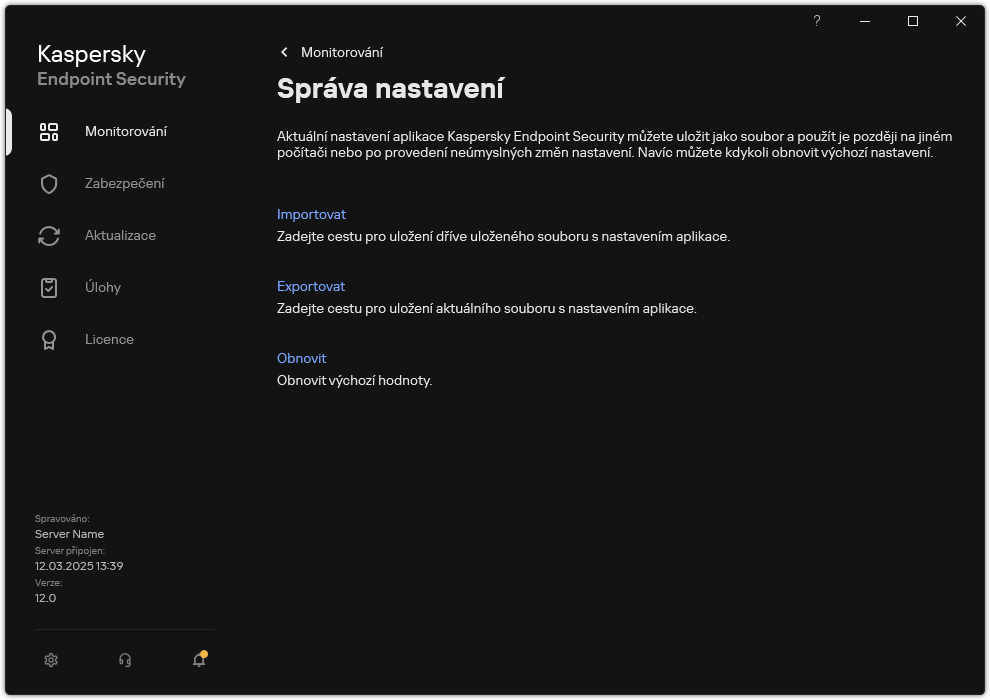The width and height of the screenshot is (990, 700).
Task: Restore defaults using the Obnovit link
Action: click(300, 358)
